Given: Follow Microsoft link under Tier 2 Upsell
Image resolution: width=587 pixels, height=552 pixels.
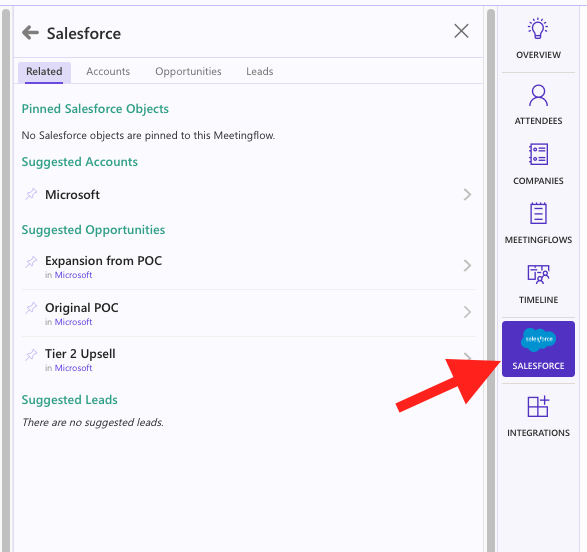Looking at the screenshot, I should click(x=73, y=368).
